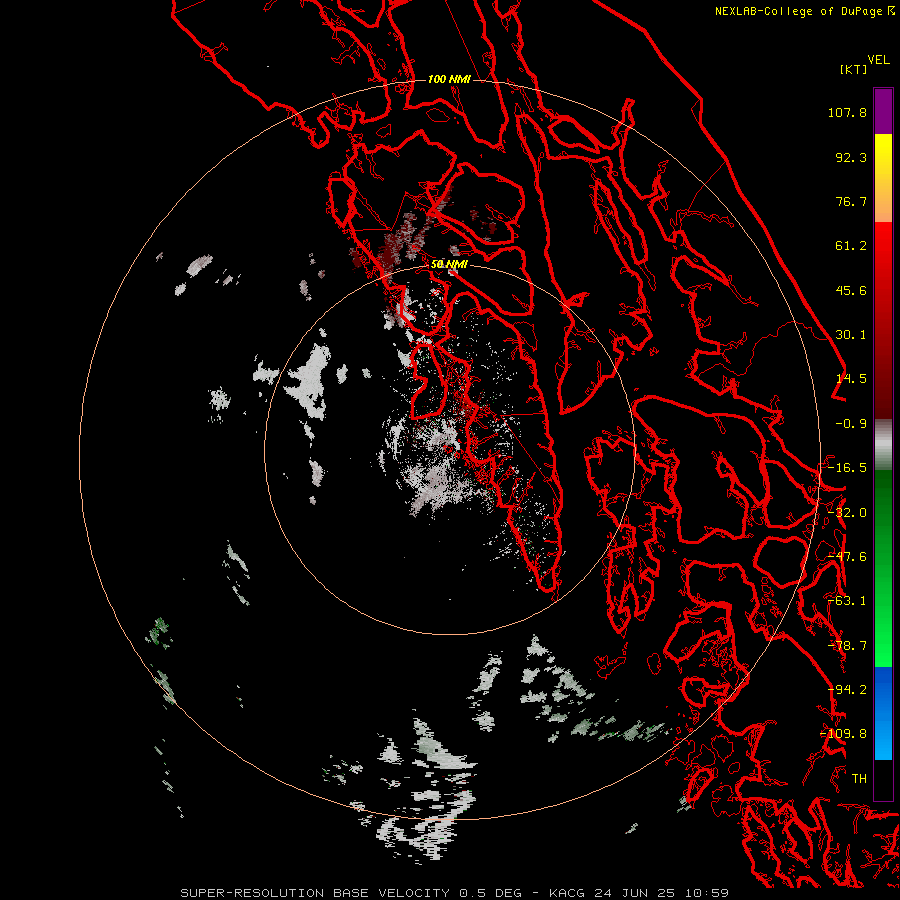
Task: Click the 107.8 velocity scale value
Action: pyautogui.click(x=847, y=112)
